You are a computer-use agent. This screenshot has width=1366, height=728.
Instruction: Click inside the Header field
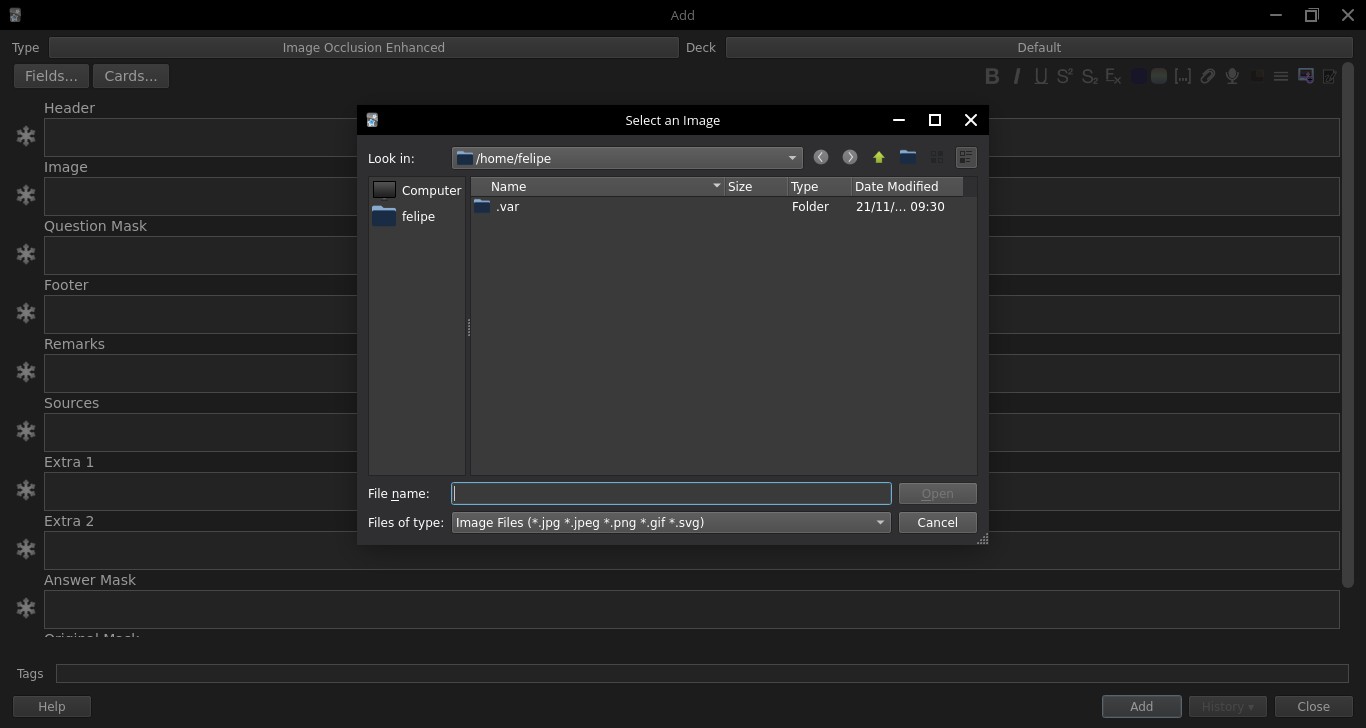(691, 137)
